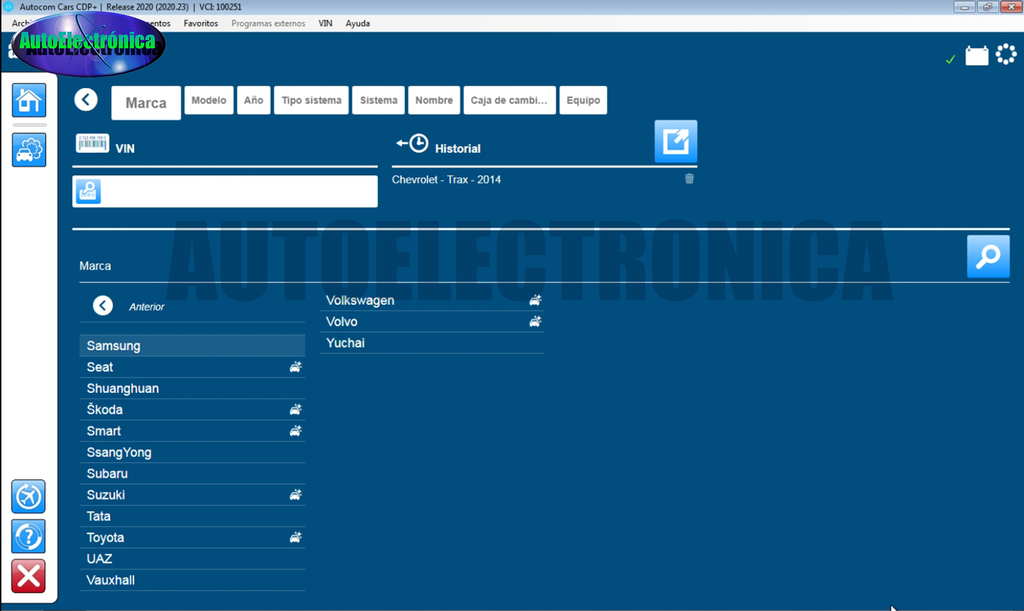Restore down the Autocom window
This screenshot has height=611, width=1024.
(x=987, y=7)
